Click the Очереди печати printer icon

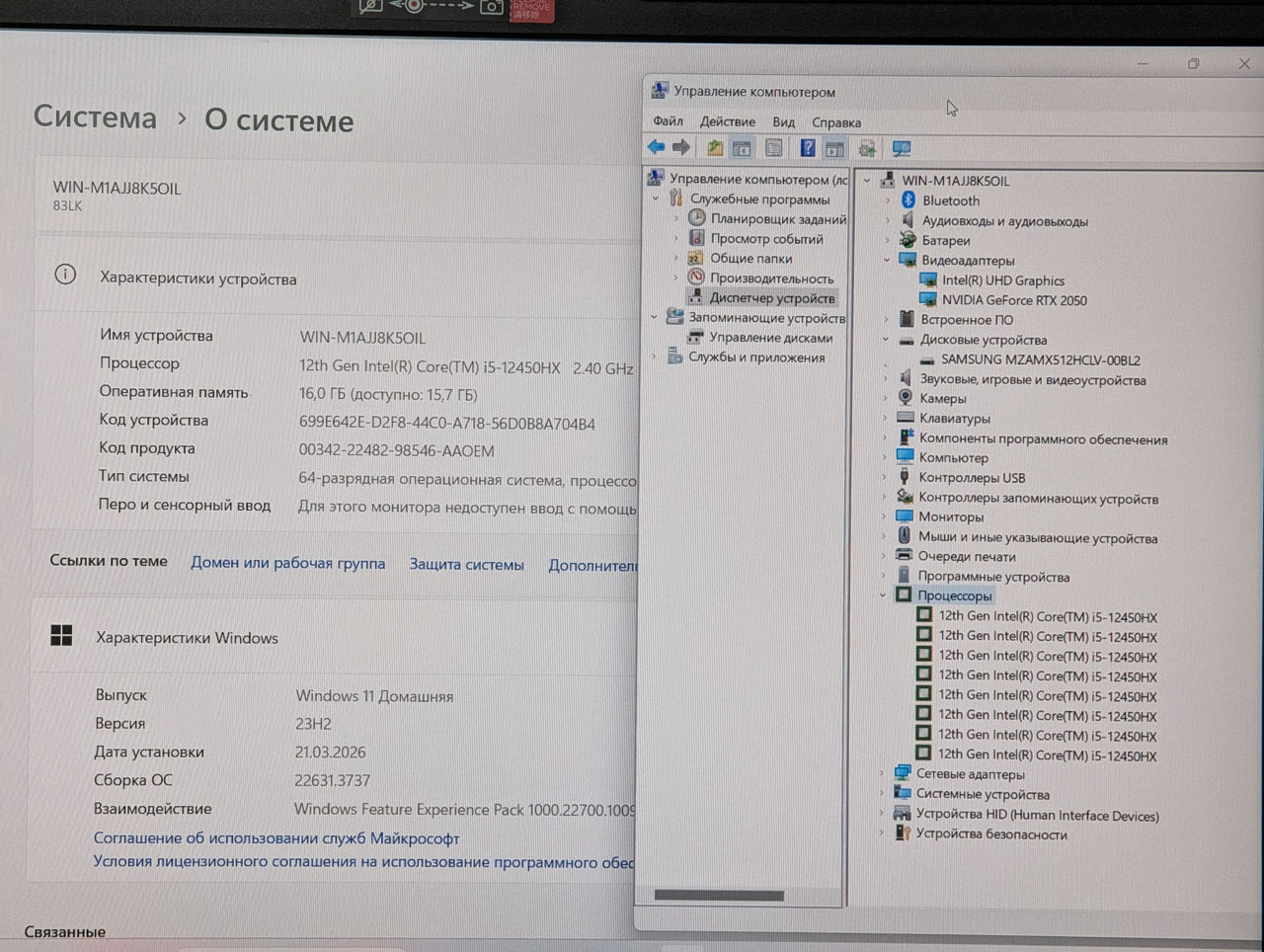pyautogui.click(x=904, y=556)
